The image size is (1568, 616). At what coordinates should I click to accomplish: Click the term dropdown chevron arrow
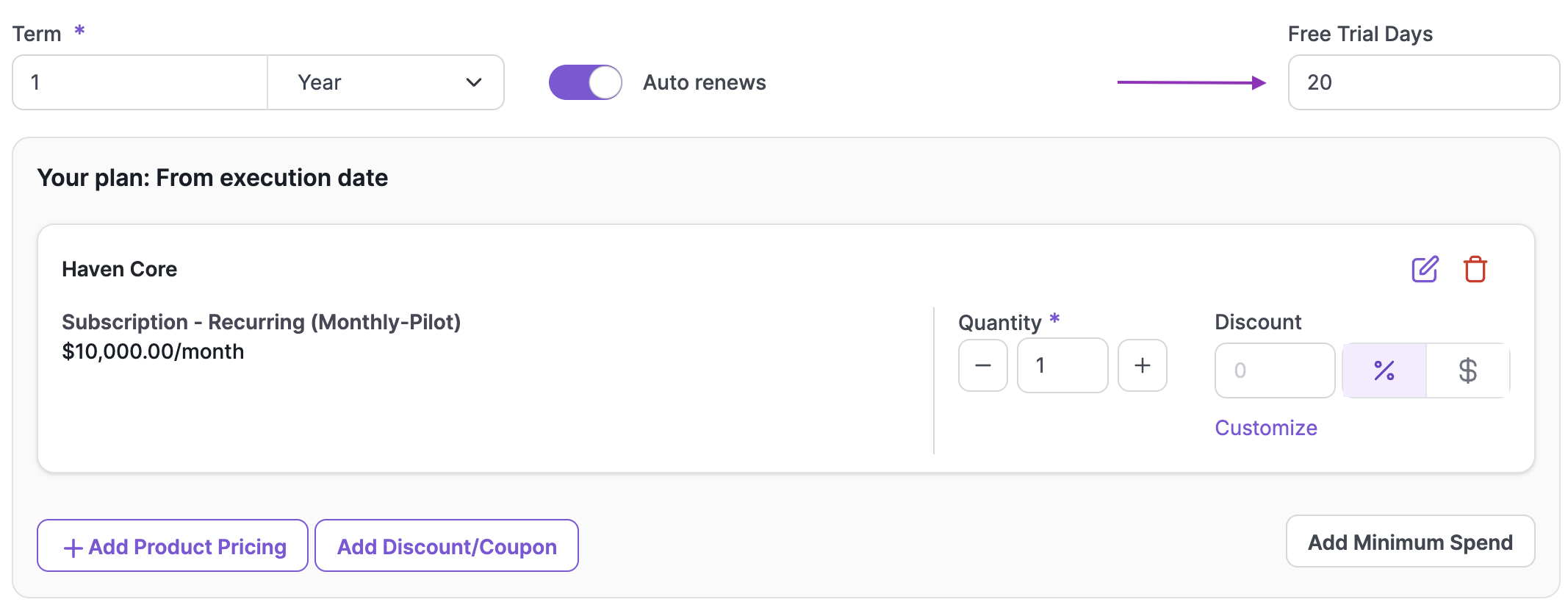(474, 82)
